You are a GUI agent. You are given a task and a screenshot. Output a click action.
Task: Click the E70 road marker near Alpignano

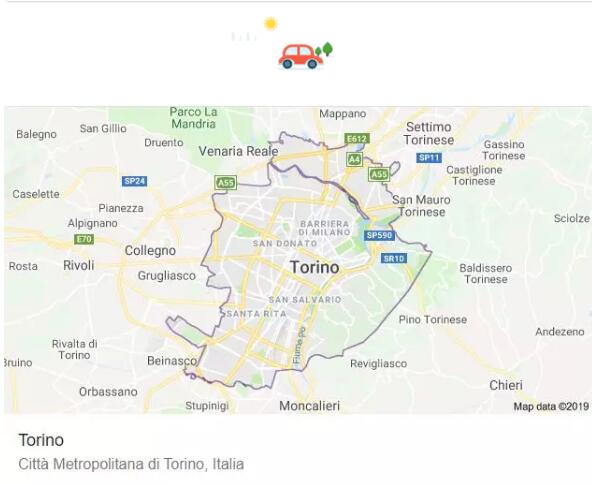(x=84, y=239)
